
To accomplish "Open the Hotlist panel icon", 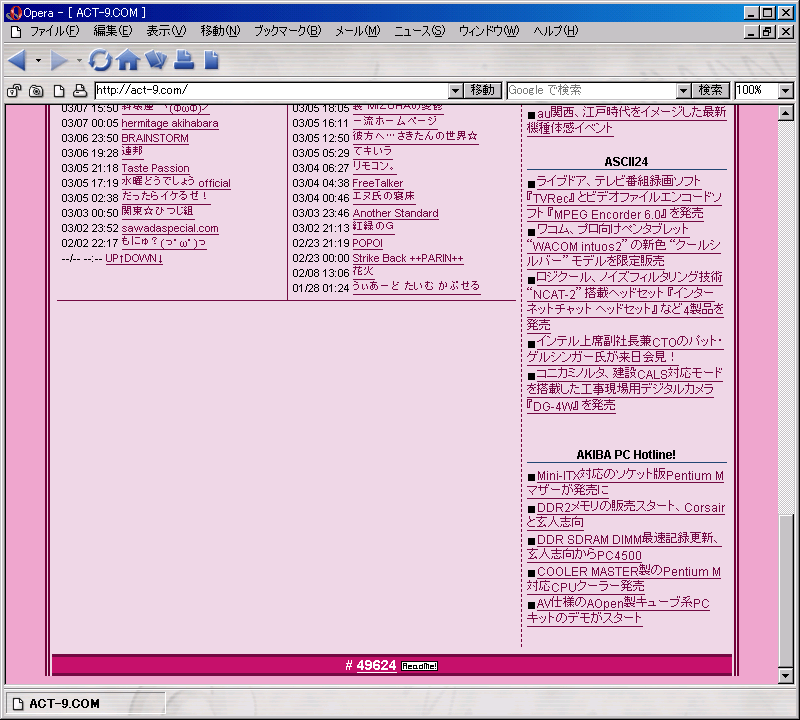I will (x=156, y=60).
